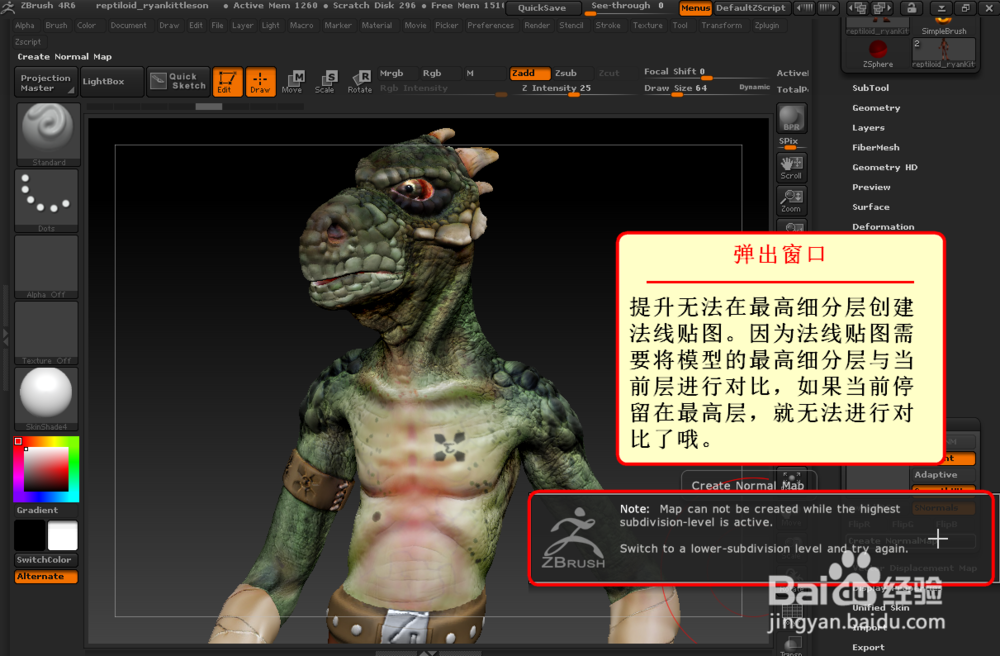1000x656 pixels.
Task: Expand the Surface palette section
Action: click(871, 207)
